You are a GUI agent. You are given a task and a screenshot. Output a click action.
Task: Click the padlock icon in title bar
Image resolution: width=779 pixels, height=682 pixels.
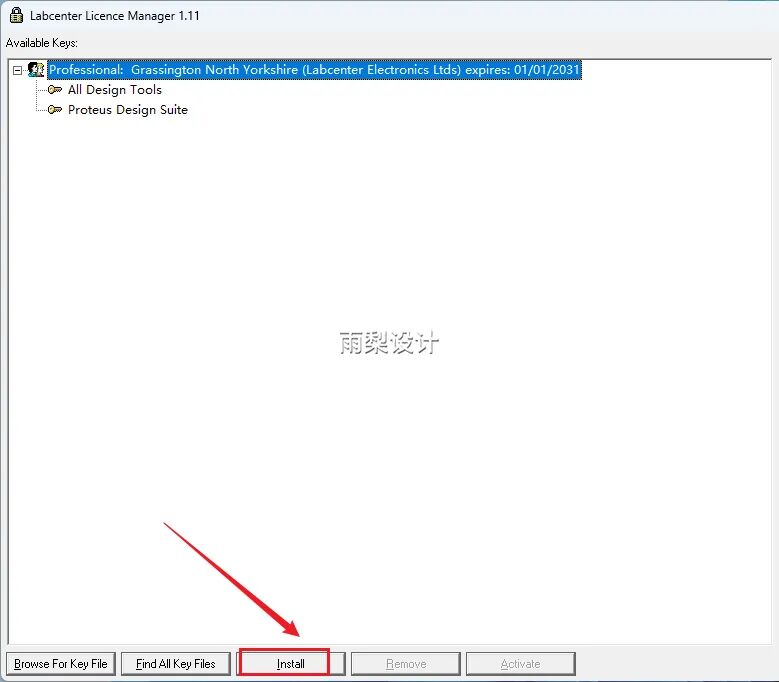point(16,15)
